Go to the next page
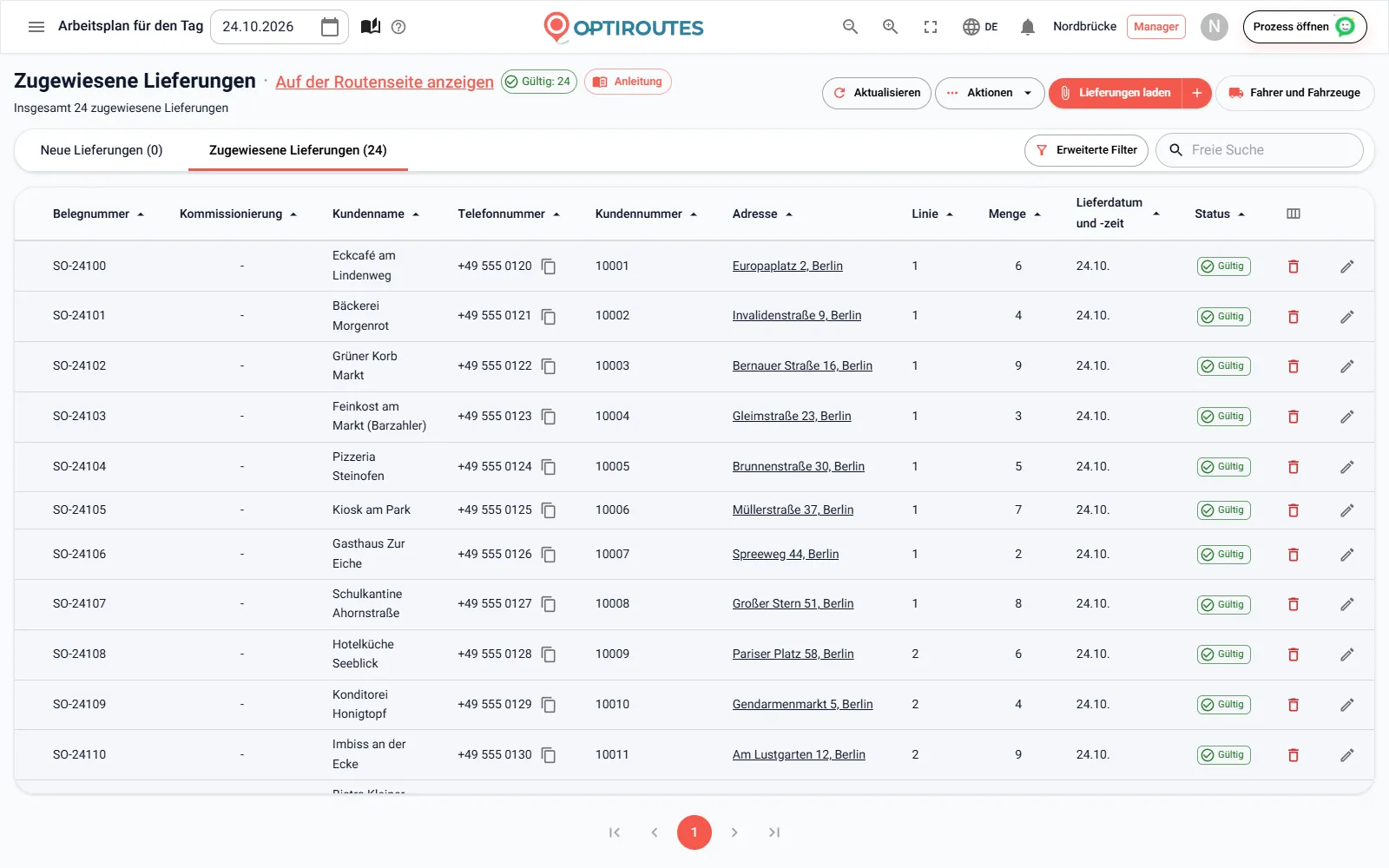Screen dimensions: 1389x868 tap(734, 832)
